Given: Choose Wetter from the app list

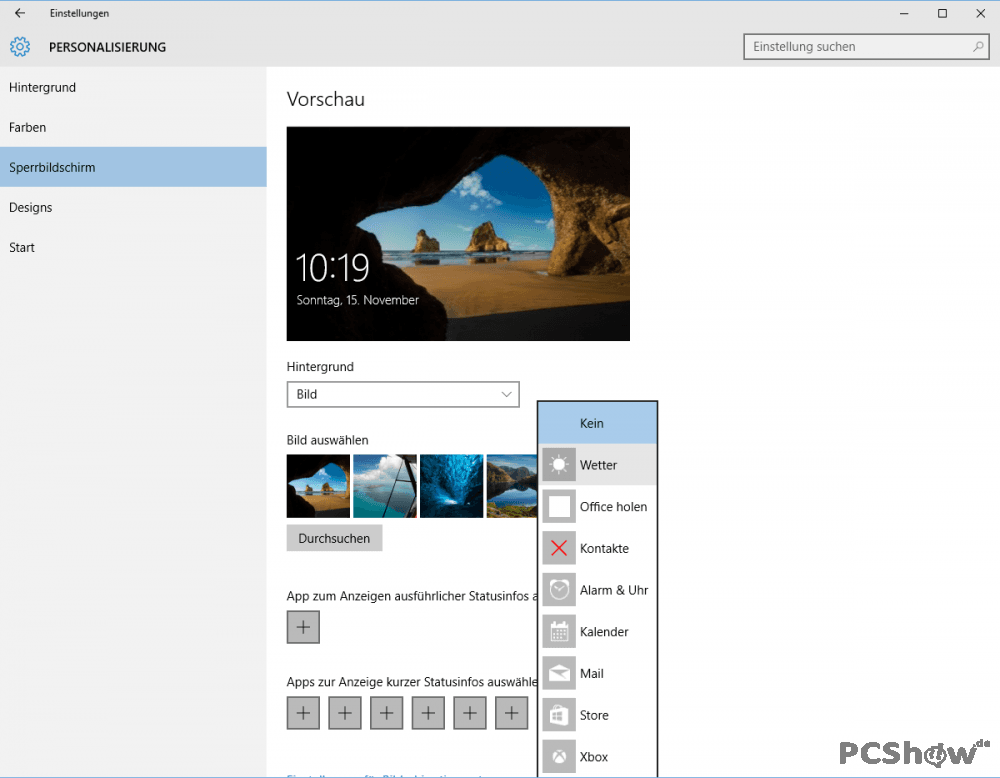Looking at the screenshot, I should [598, 465].
